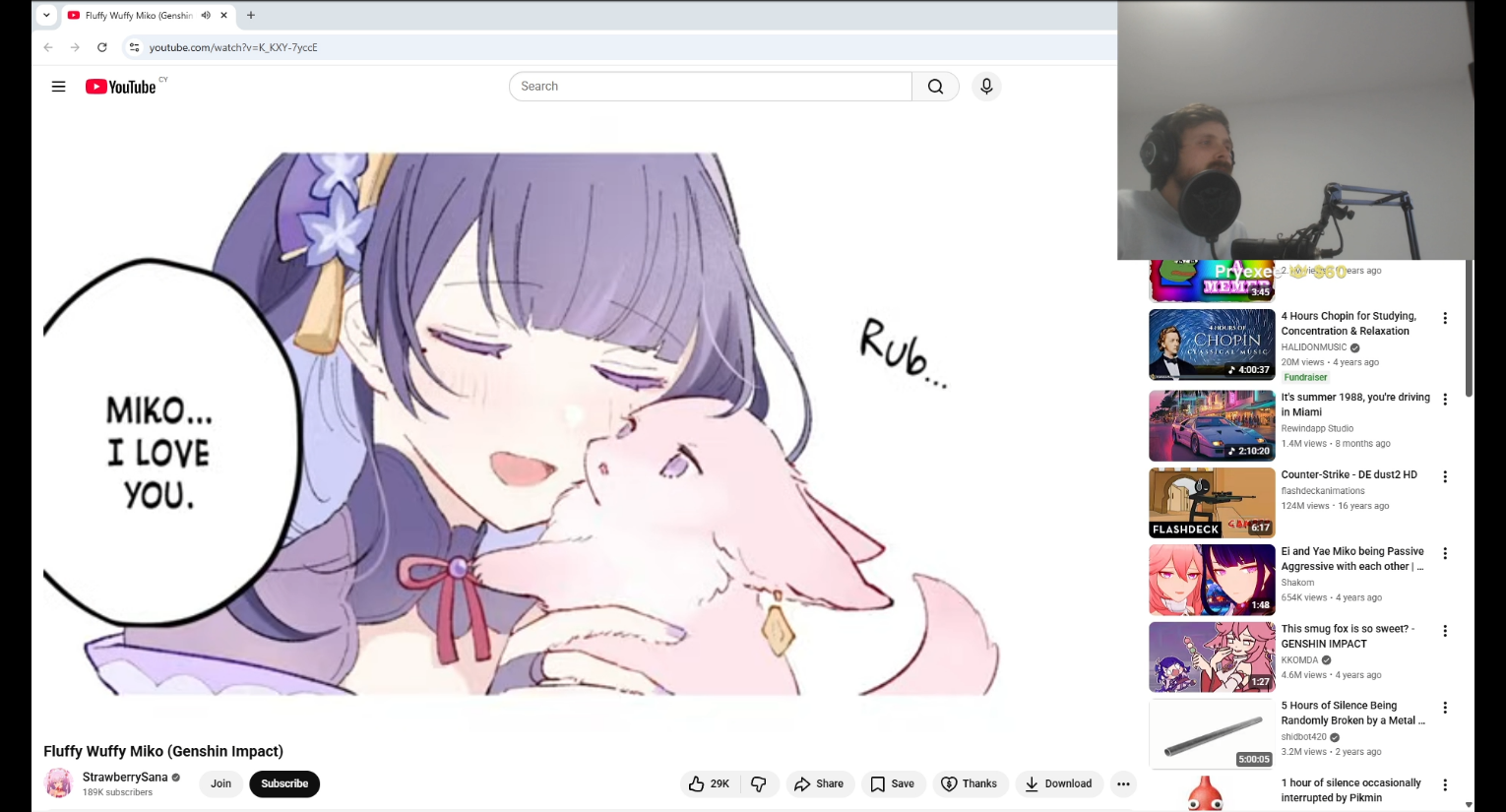Open options for 5 Hours of Silence video
This screenshot has height=812, width=1506.
1445,709
